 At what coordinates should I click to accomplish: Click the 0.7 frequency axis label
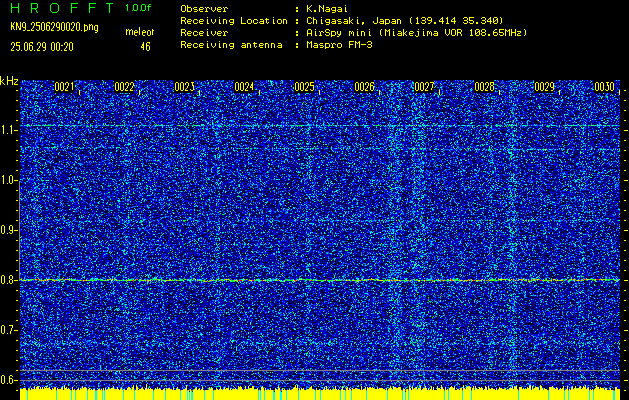[x=8, y=330]
